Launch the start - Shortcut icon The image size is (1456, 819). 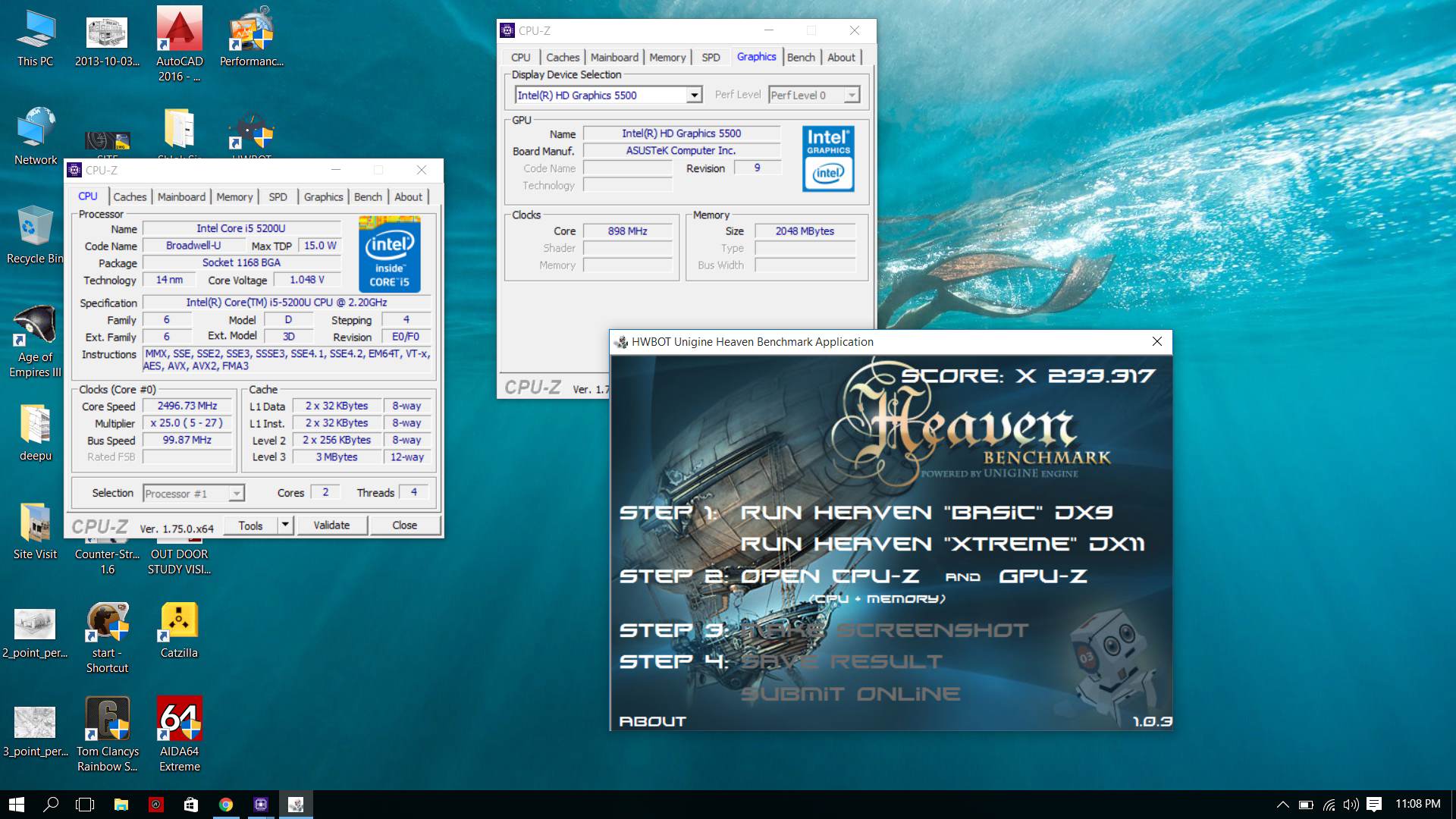(x=107, y=637)
